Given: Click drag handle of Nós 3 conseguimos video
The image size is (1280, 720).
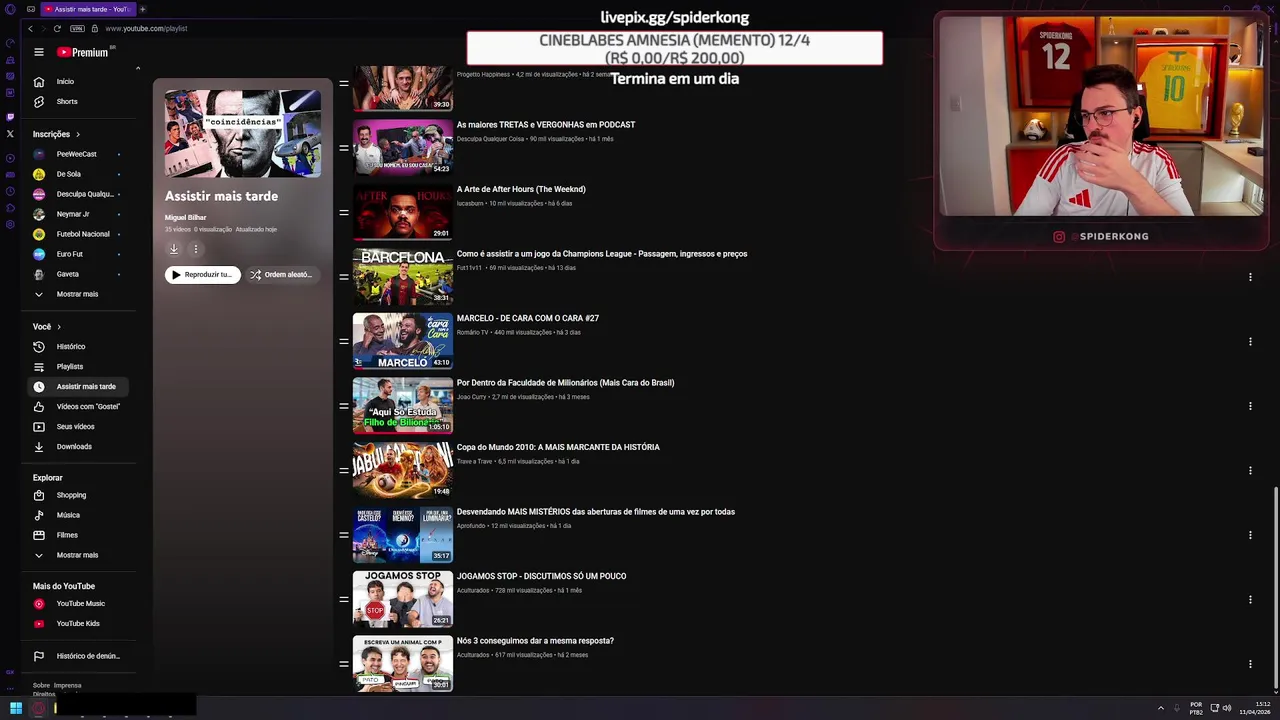Looking at the screenshot, I should point(343,664).
